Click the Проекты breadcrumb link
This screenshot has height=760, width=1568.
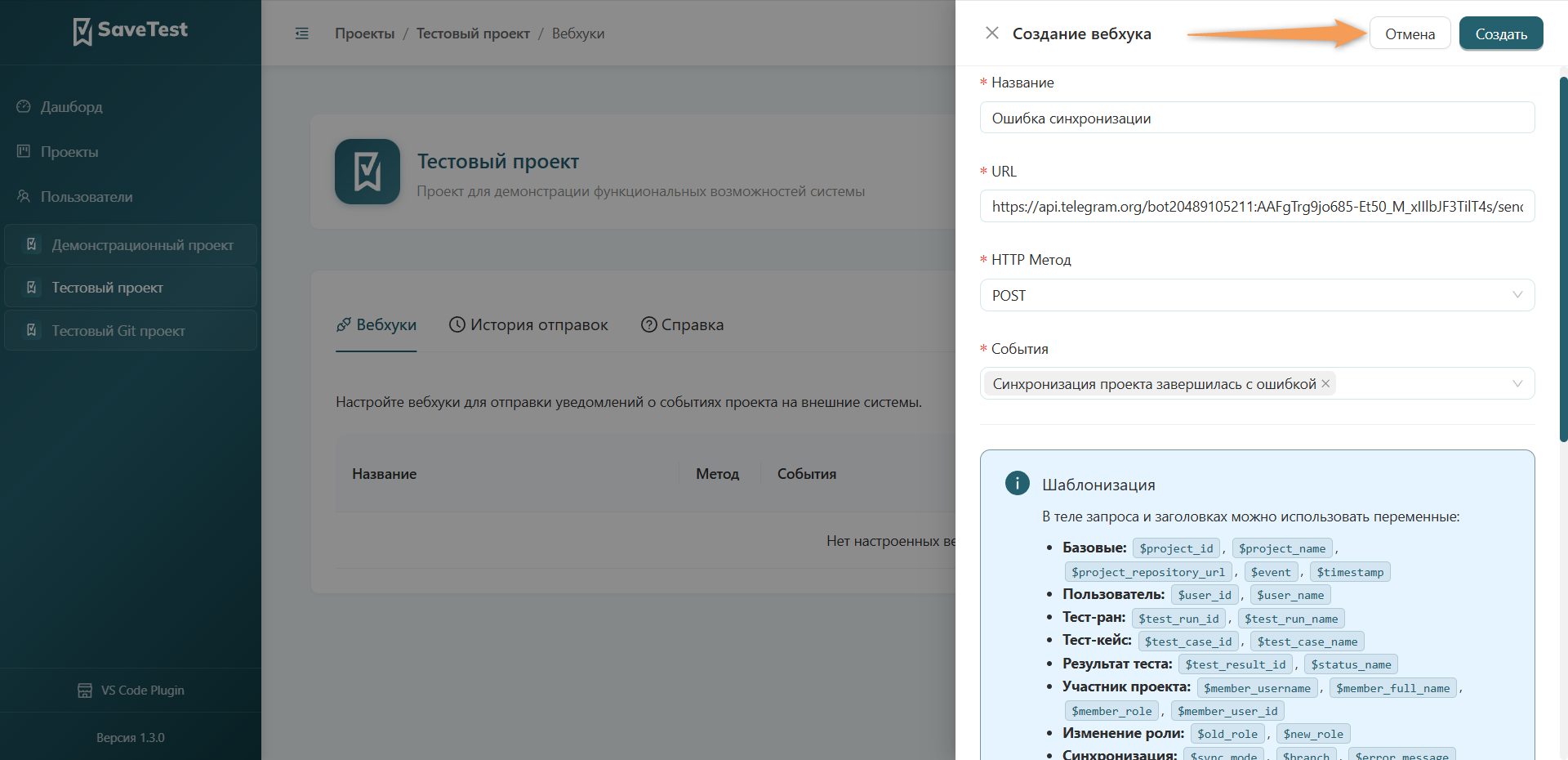coord(364,34)
